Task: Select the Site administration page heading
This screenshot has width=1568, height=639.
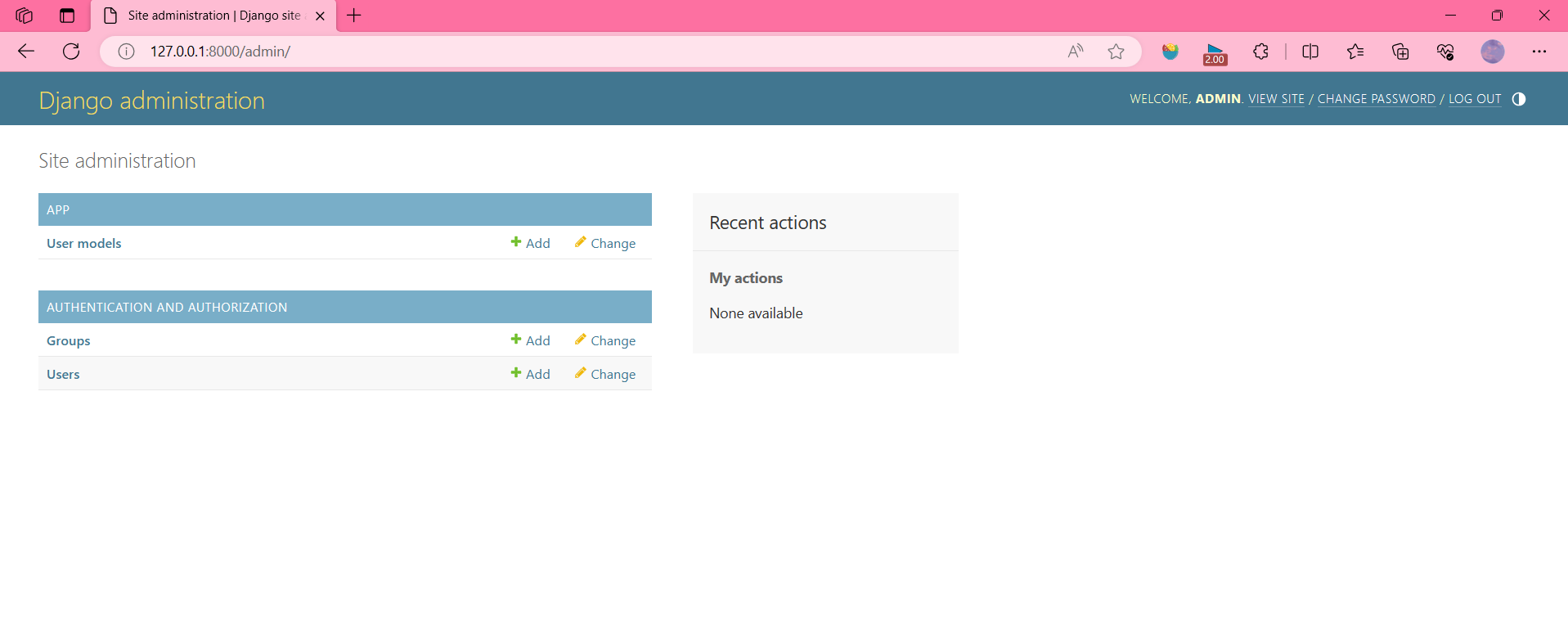Action: click(x=117, y=161)
